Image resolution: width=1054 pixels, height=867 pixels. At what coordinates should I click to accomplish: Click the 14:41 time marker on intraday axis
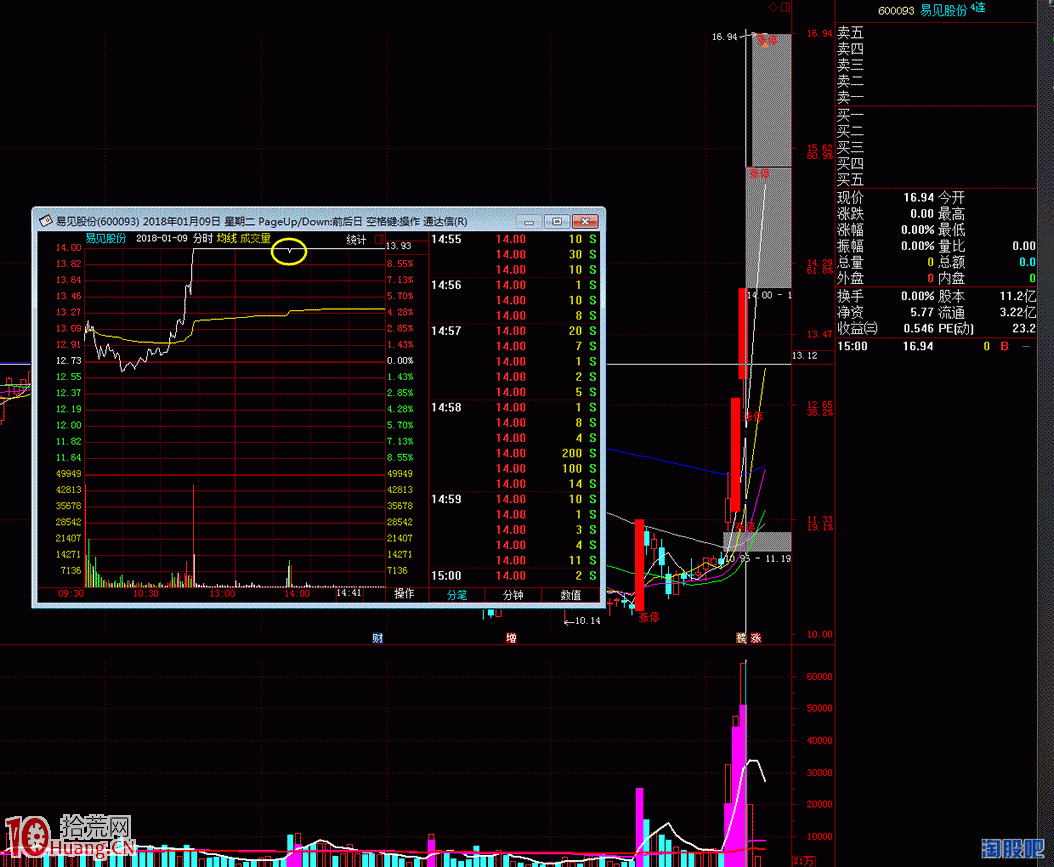pyautogui.click(x=349, y=593)
